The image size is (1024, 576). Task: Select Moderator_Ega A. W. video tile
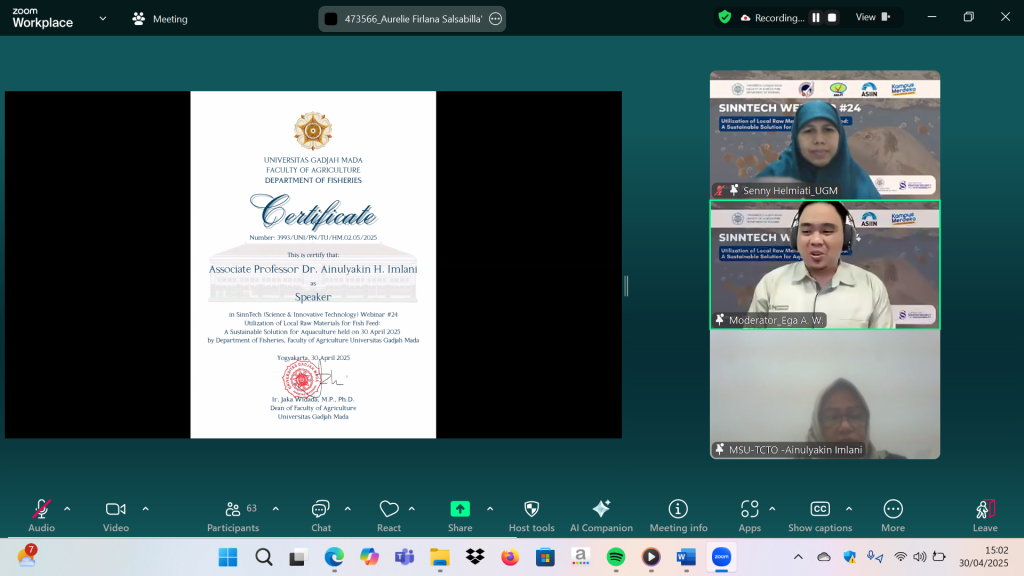pos(825,264)
